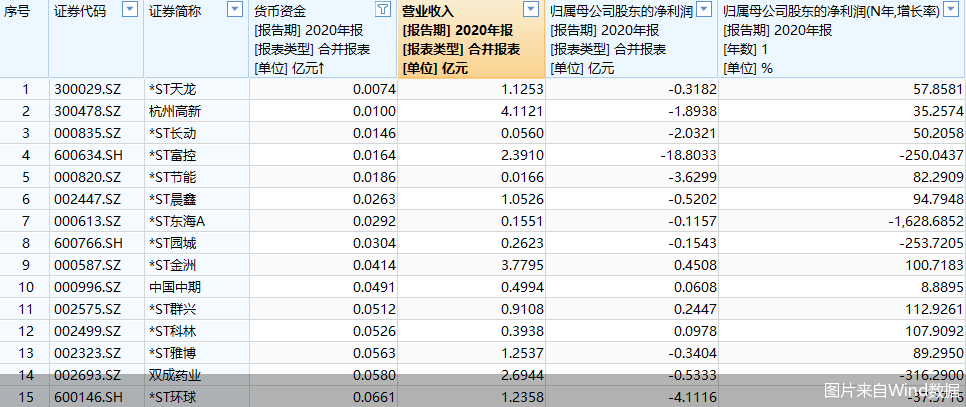
Task: Open the 归属母公司股东的净利润 column dropdown arrow
Action: coord(704,9)
